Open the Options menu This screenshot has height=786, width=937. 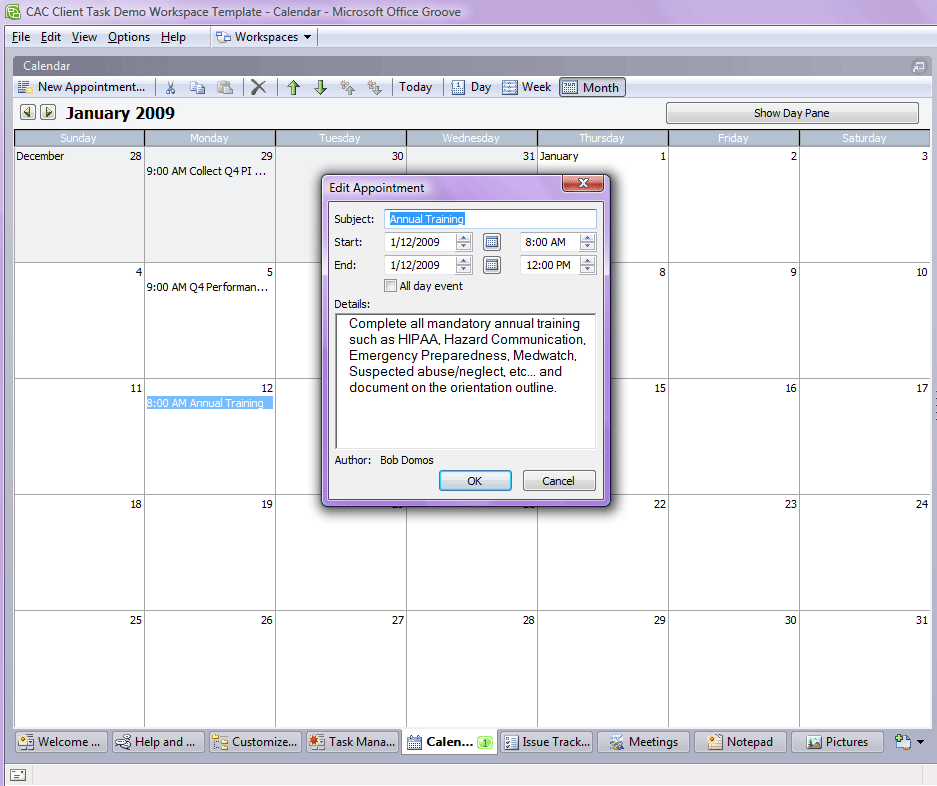pos(128,37)
